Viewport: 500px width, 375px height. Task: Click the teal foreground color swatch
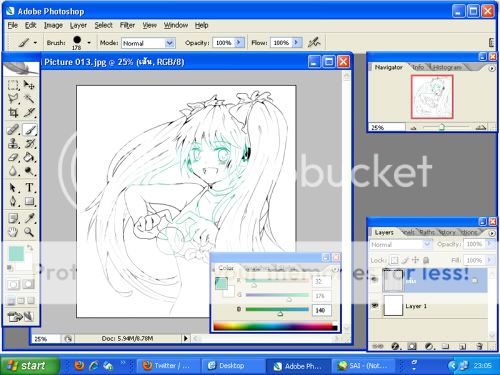[x=16, y=254]
